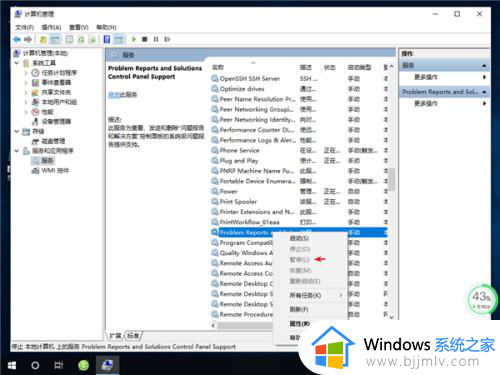Open the 查看(V) menu
The height and width of the screenshot is (375, 500).
79,27
